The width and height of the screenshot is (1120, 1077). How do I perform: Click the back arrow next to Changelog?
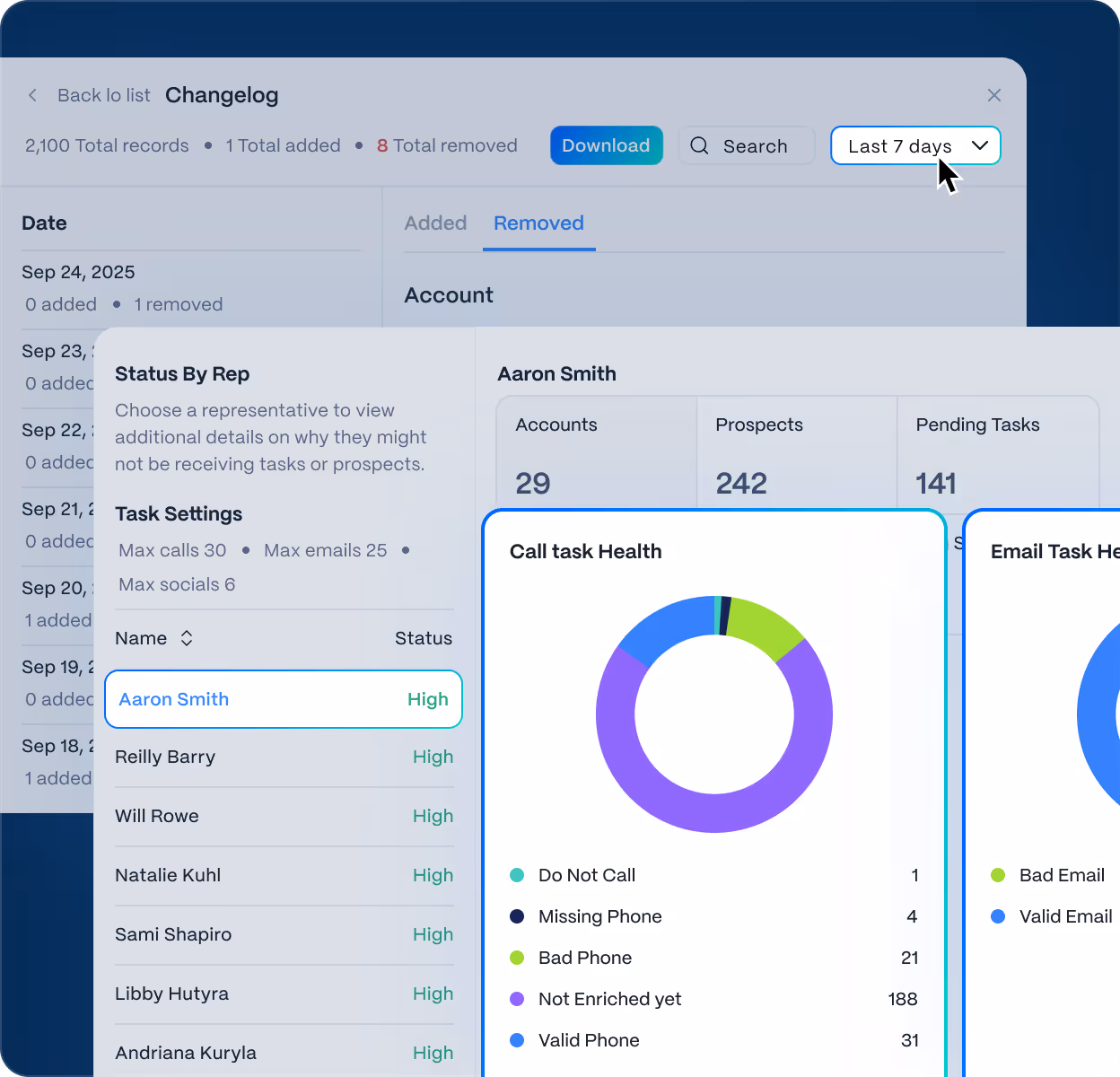coord(32,95)
